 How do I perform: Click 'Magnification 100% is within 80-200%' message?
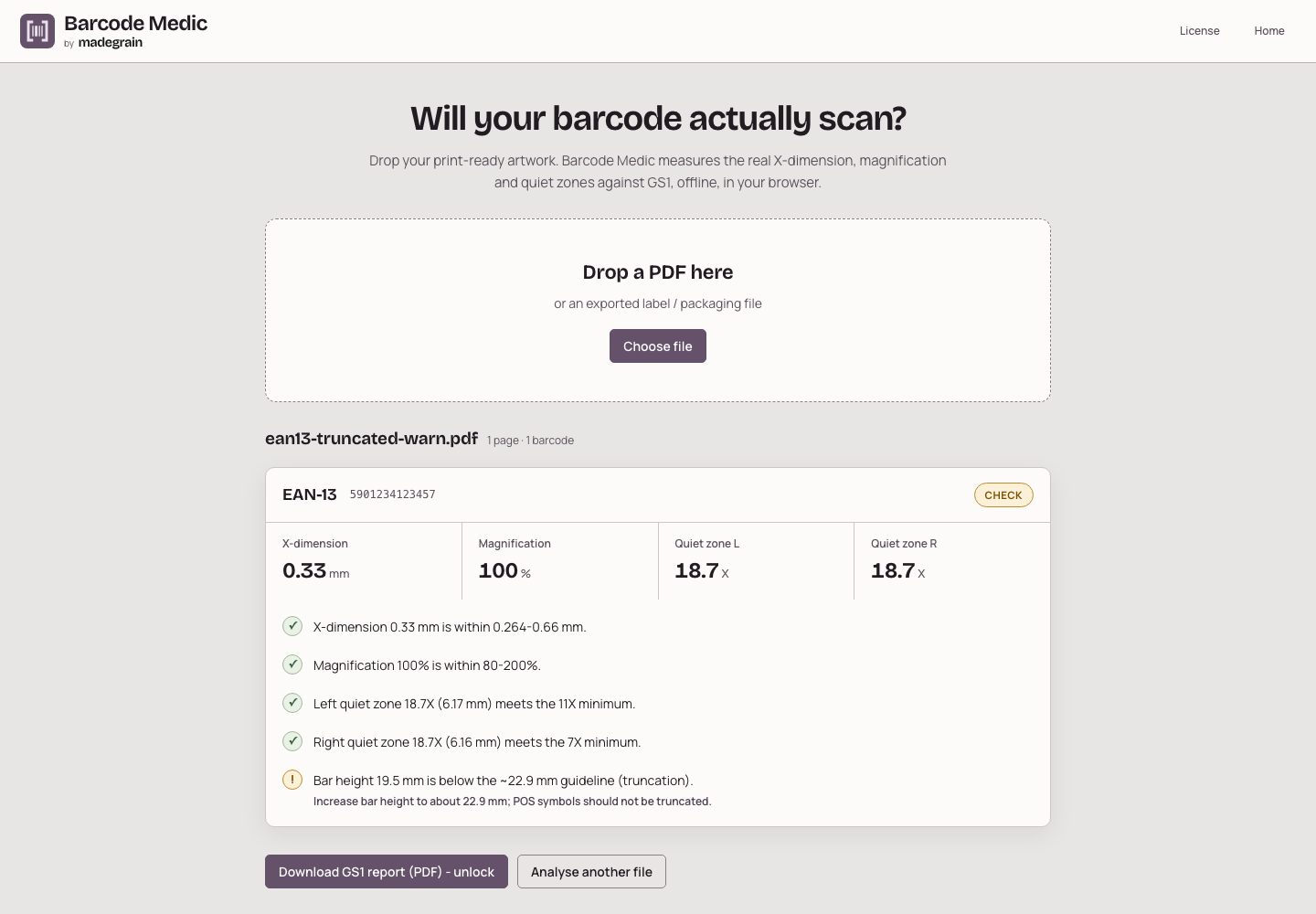[x=427, y=665]
